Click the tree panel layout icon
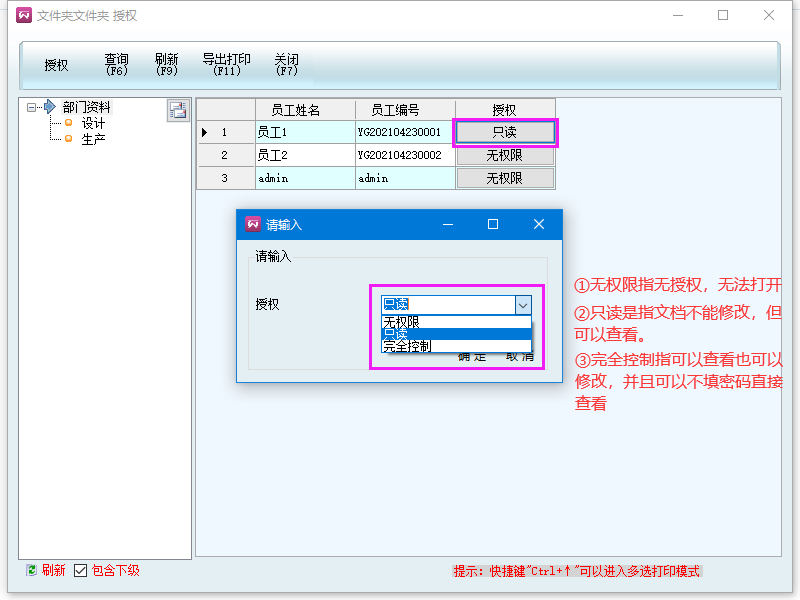Image resolution: width=800 pixels, height=600 pixels. point(177,111)
